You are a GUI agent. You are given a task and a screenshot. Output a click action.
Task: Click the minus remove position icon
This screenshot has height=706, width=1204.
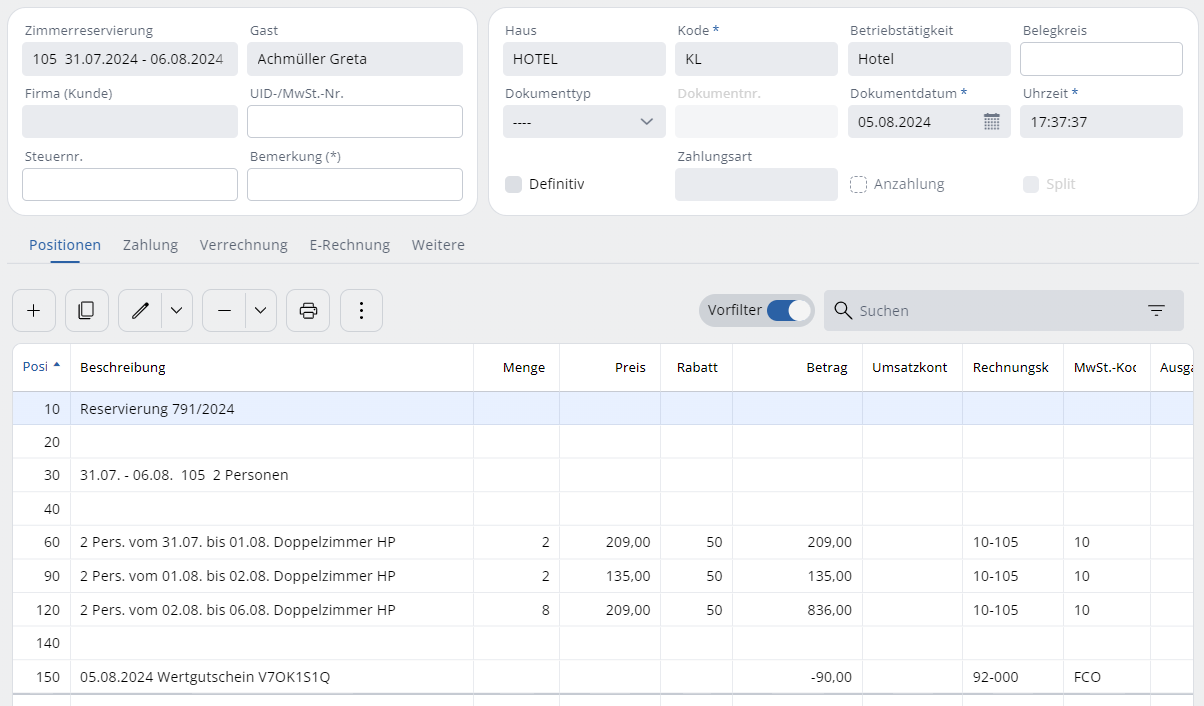(x=224, y=311)
